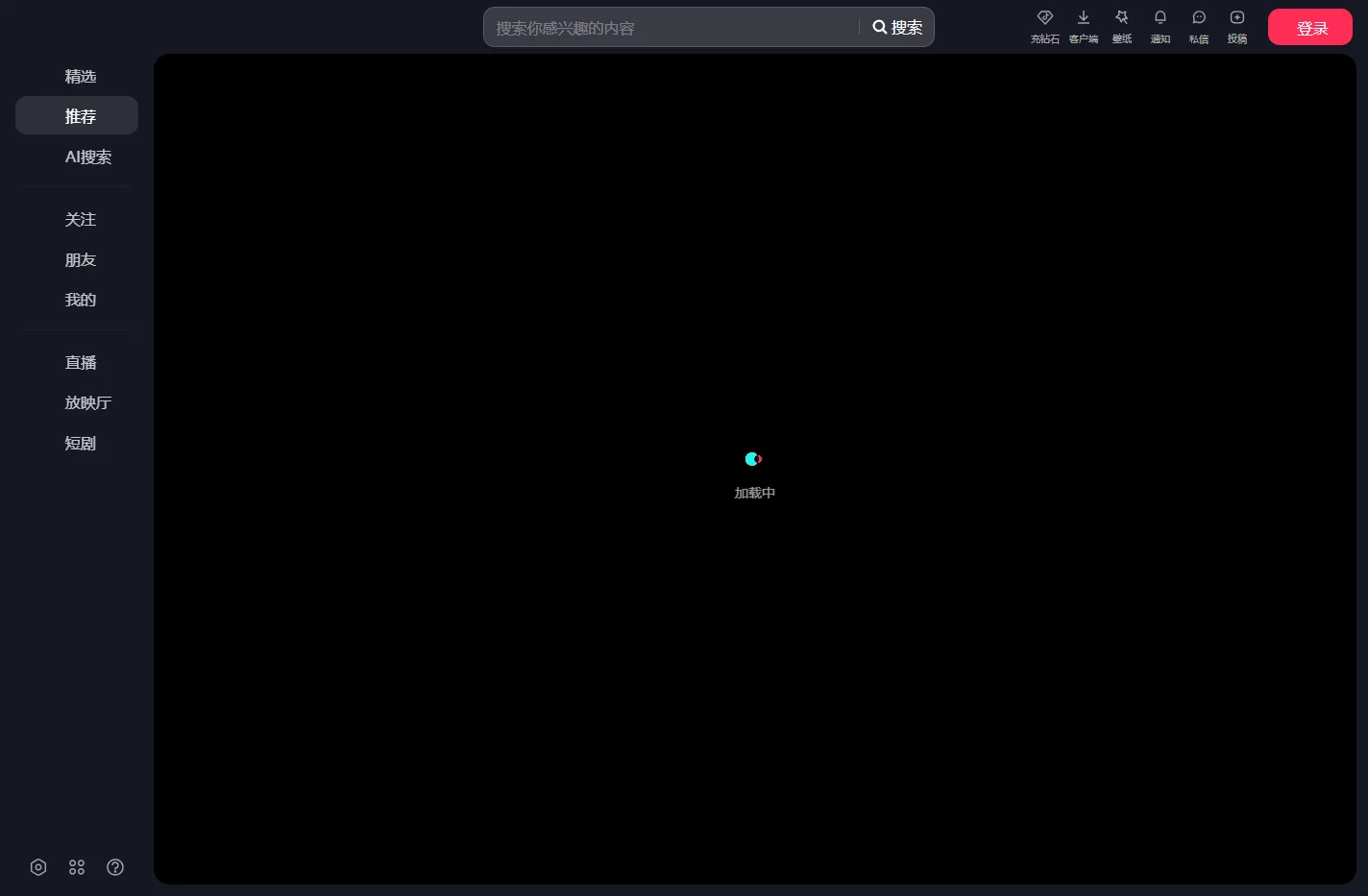The height and width of the screenshot is (896, 1368).
Task: Open the help question-mark icon
Action: pos(115,867)
